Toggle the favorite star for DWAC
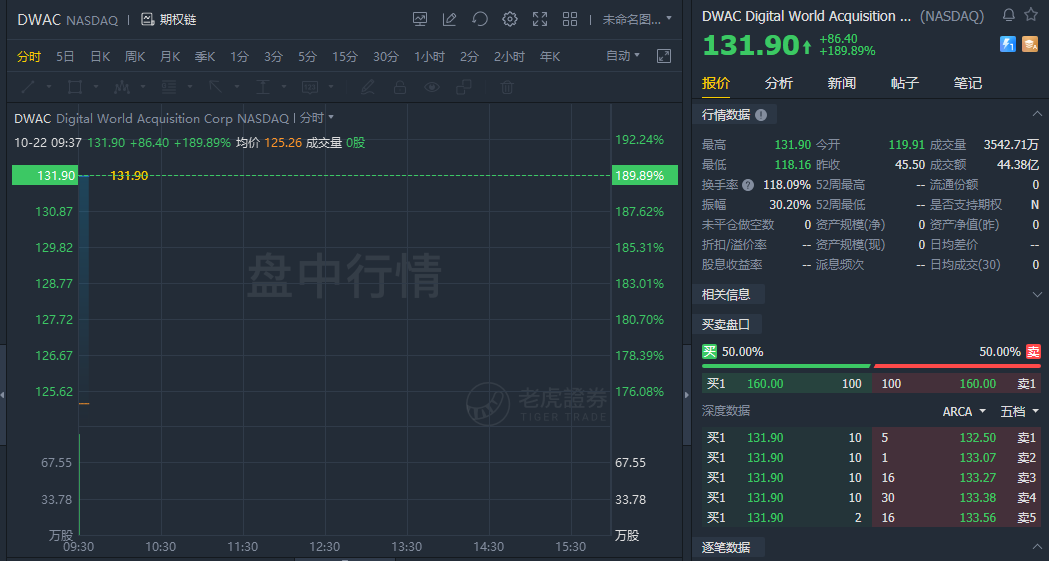Viewport: 1049px width, 561px height. (x=1031, y=15)
